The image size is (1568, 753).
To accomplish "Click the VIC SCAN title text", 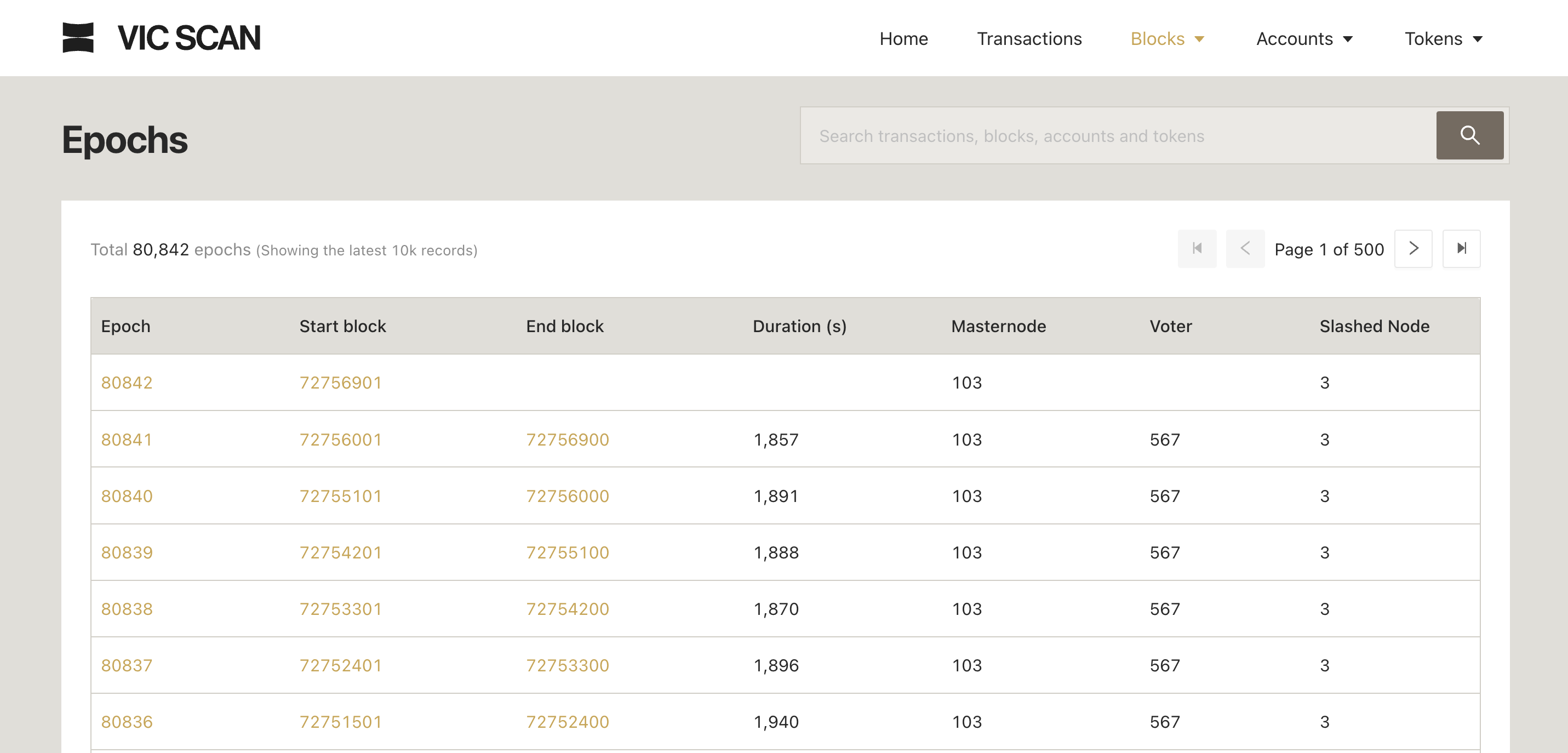I will (188, 38).
